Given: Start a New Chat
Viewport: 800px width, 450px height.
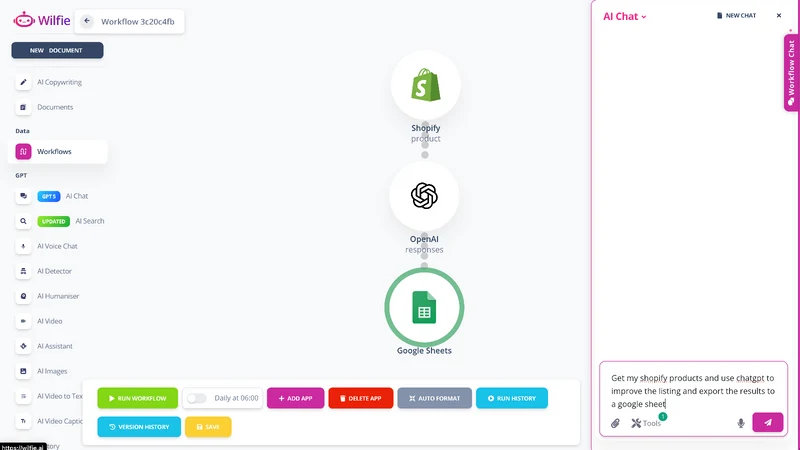Looking at the screenshot, I should pos(736,16).
